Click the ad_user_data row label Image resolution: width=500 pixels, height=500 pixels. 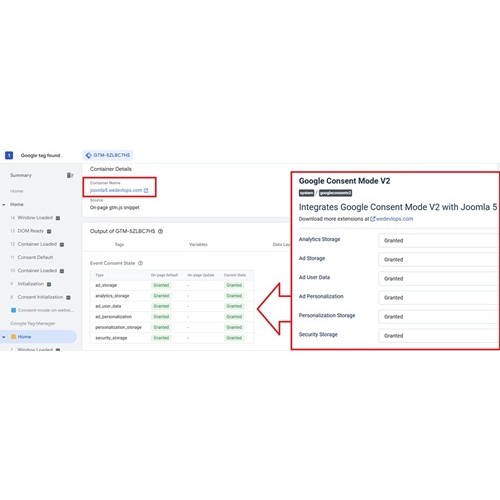108,306
